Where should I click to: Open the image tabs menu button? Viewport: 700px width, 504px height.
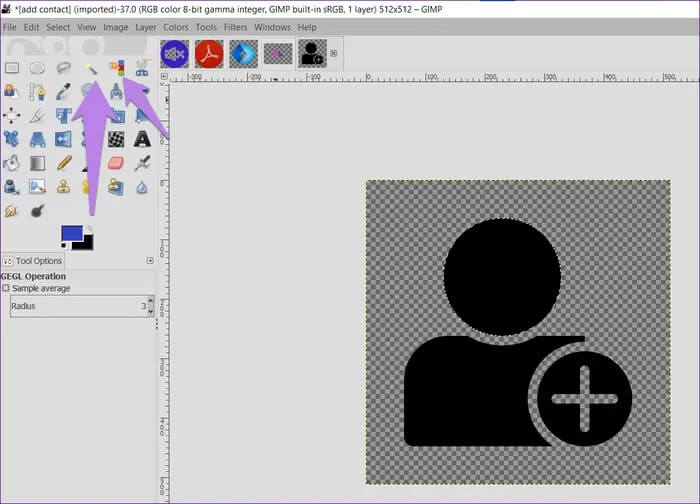[x=334, y=53]
